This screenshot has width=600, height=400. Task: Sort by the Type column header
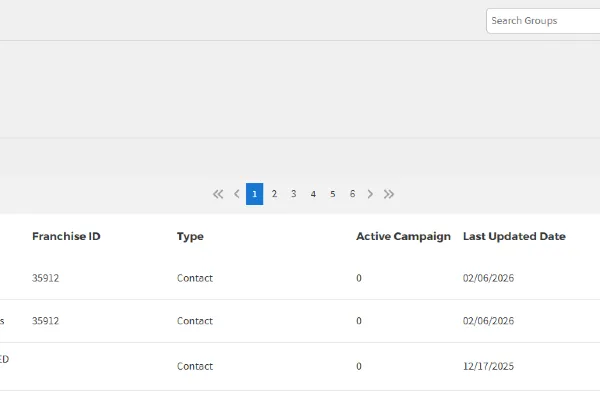pos(190,237)
